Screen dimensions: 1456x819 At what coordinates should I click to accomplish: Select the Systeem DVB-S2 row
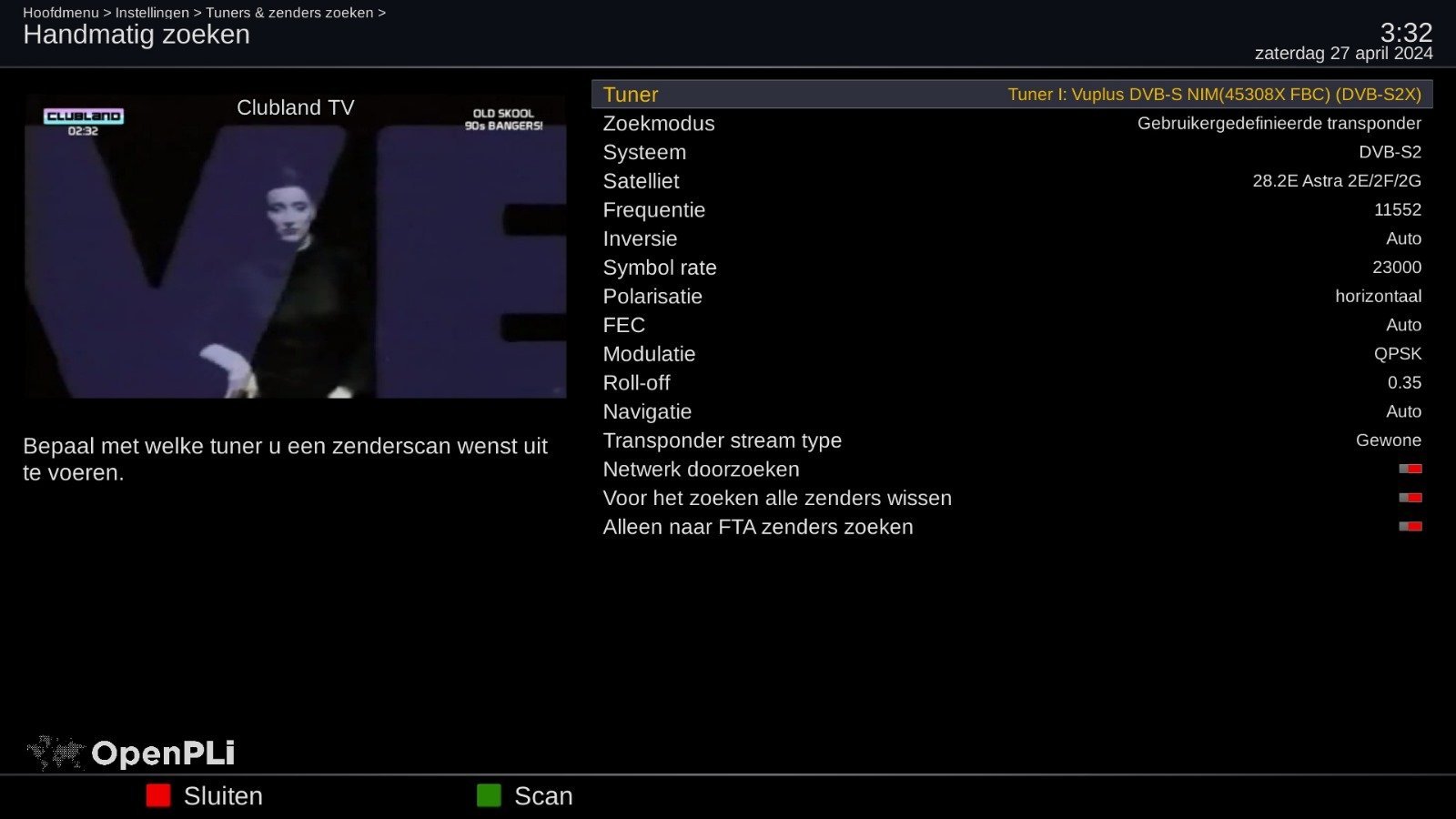coord(1012,152)
